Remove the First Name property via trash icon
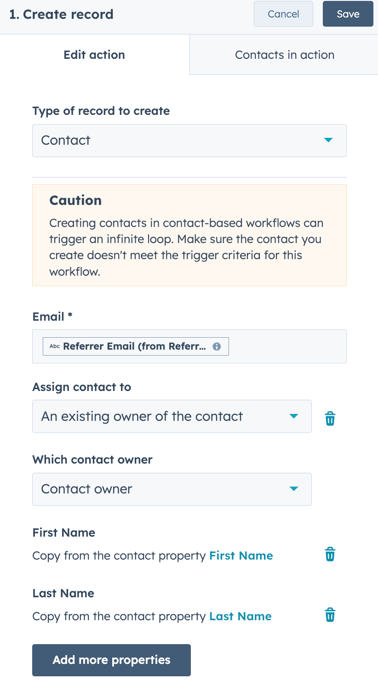The image size is (378, 691). (x=330, y=554)
